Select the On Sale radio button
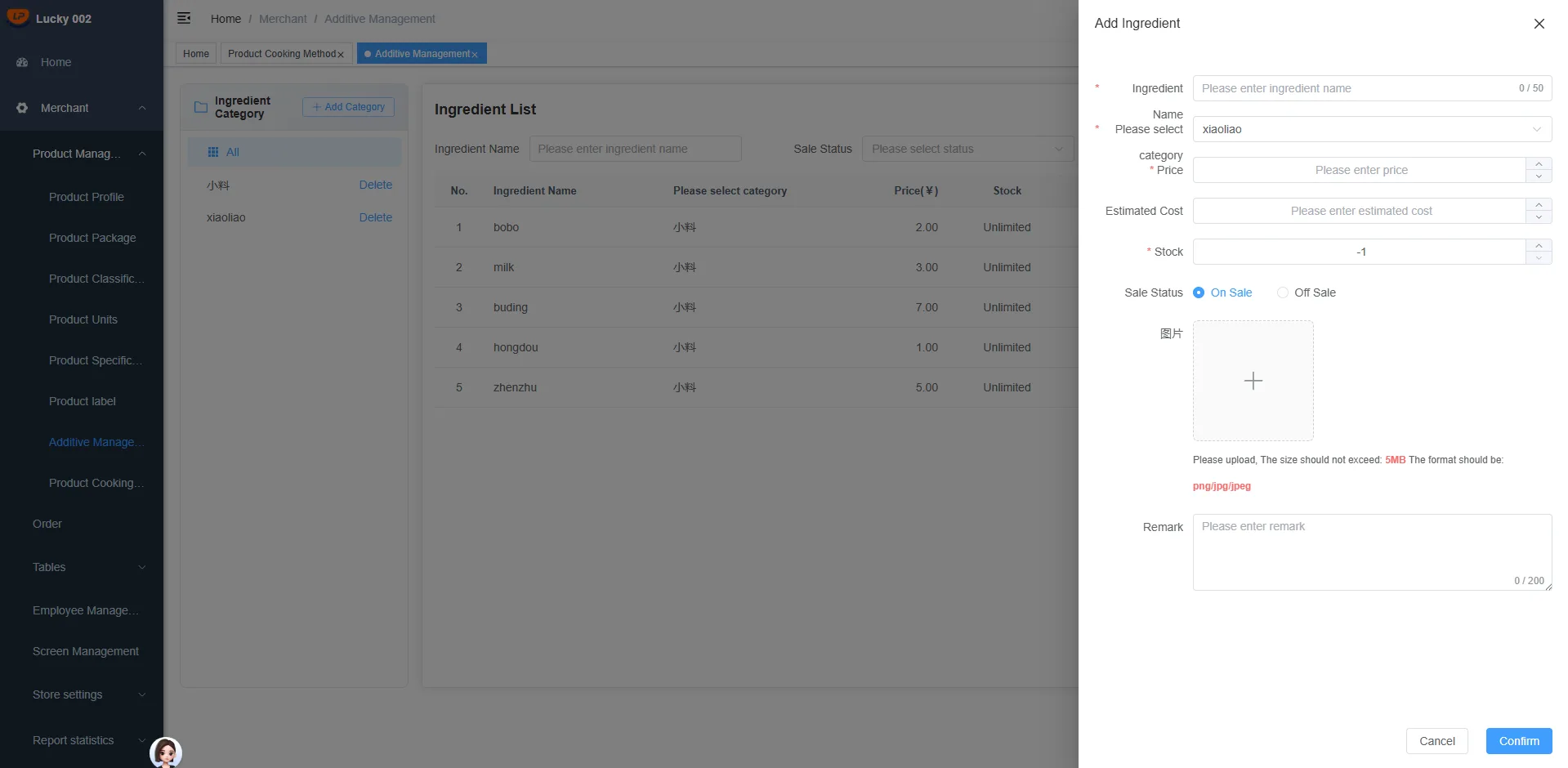 1199,292
